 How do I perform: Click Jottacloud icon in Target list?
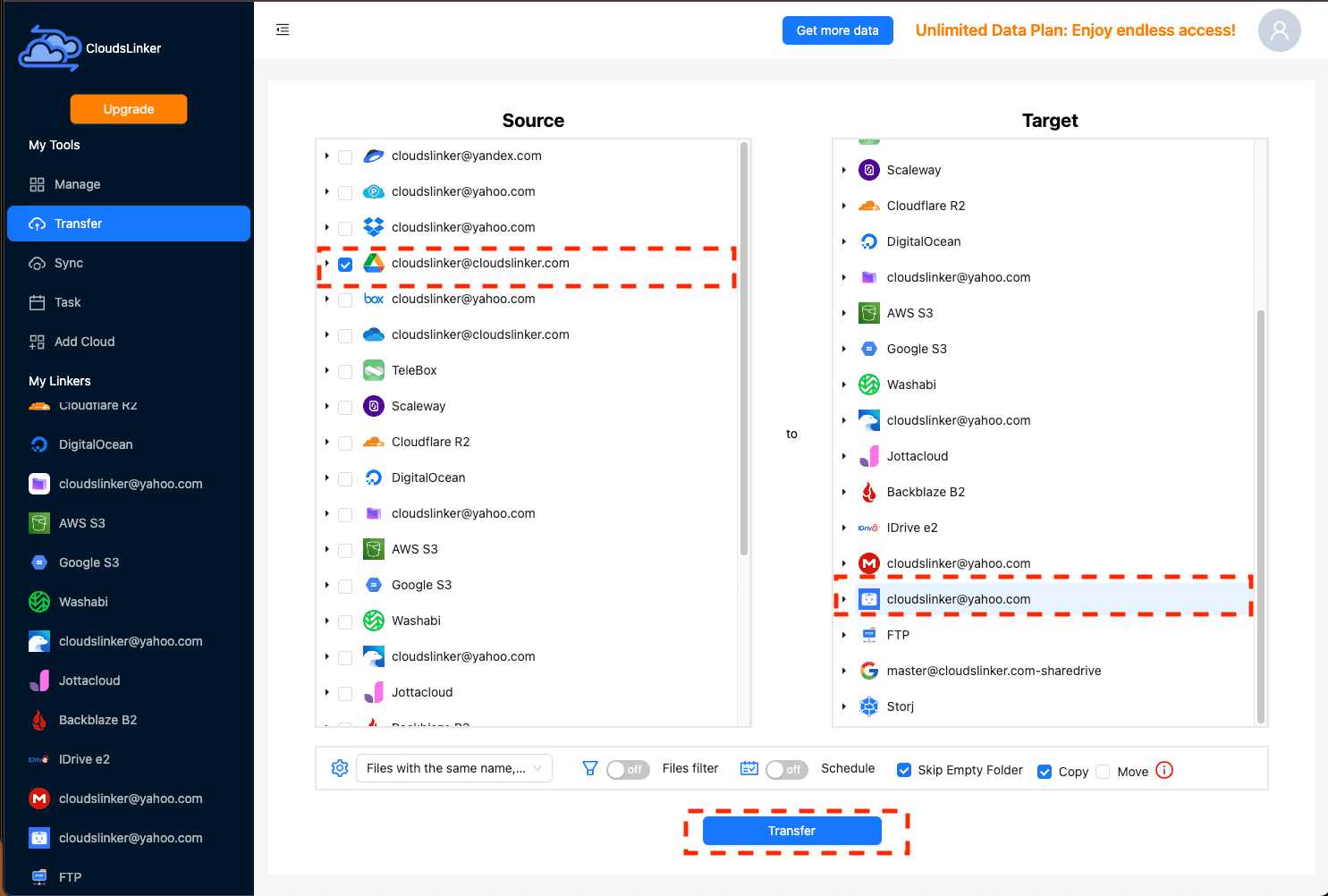(869, 456)
